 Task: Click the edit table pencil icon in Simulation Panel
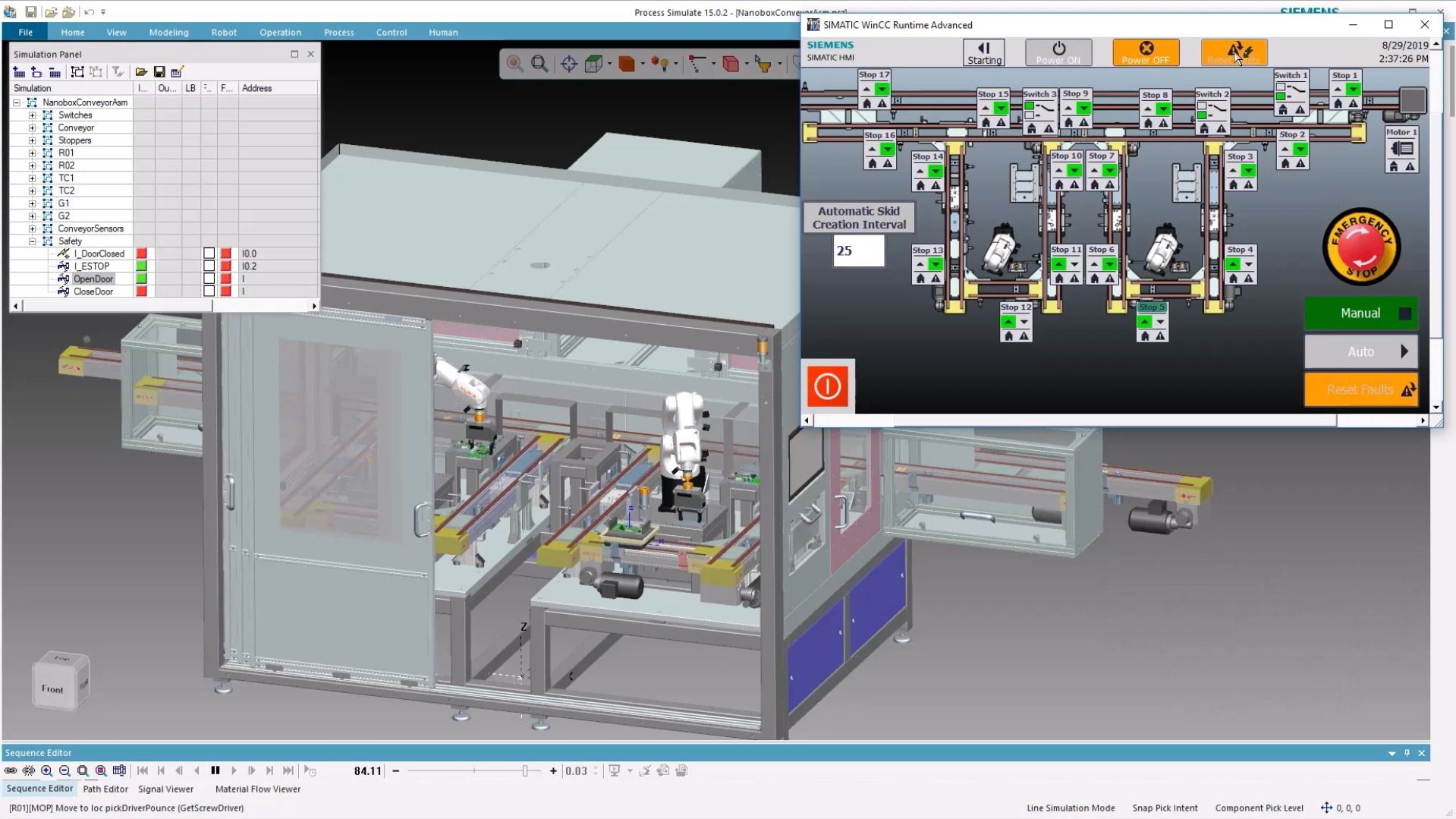click(178, 72)
